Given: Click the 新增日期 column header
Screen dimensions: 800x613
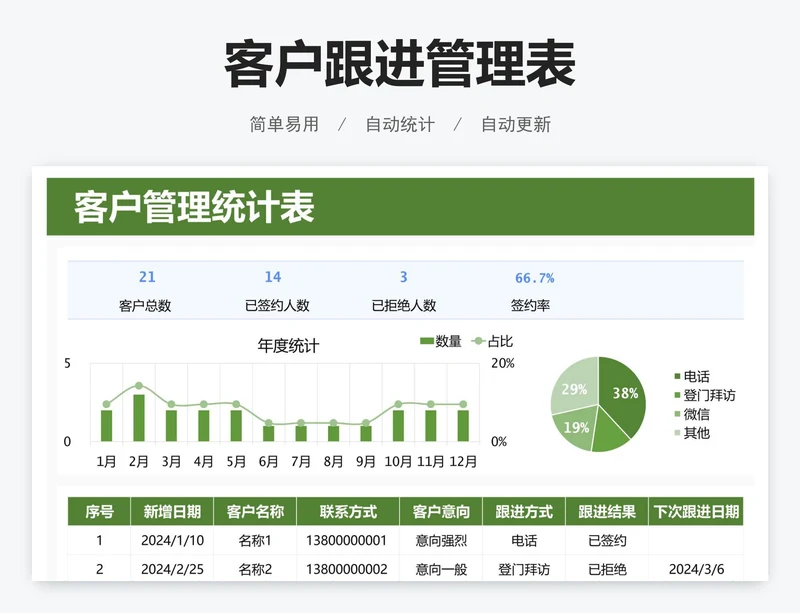Looking at the screenshot, I should 172,512.
